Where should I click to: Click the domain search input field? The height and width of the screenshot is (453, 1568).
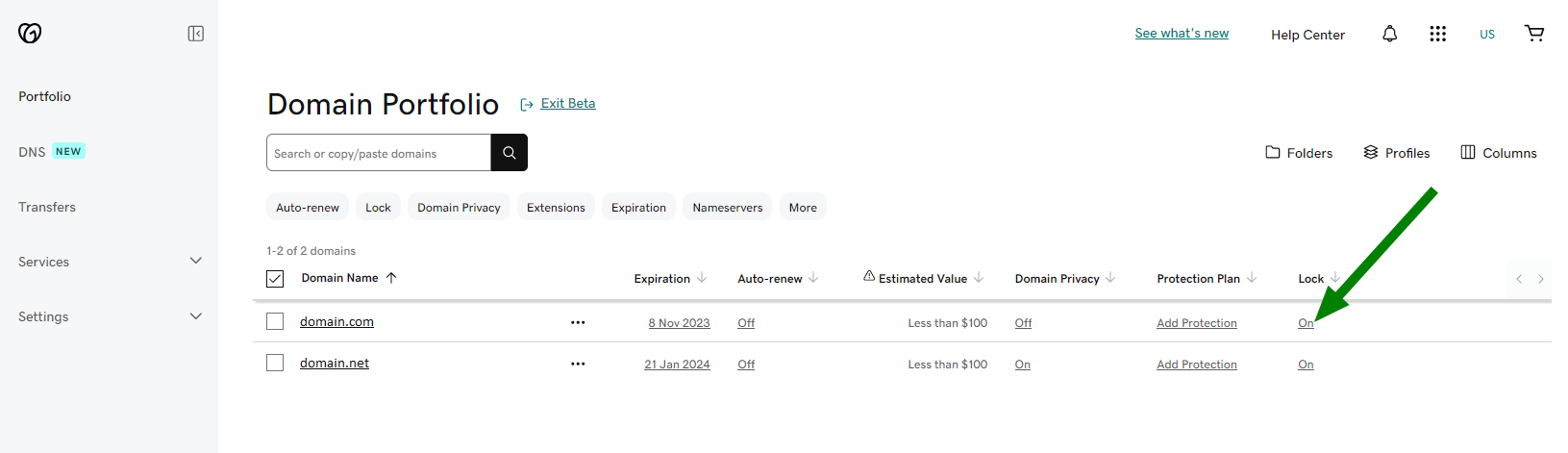coord(379,153)
